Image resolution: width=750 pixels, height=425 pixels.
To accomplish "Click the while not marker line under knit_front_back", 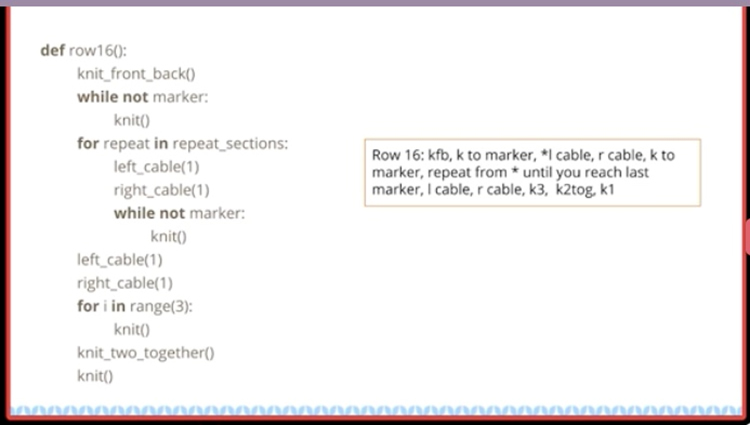I will pyautogui.click(x=143, y=97).
